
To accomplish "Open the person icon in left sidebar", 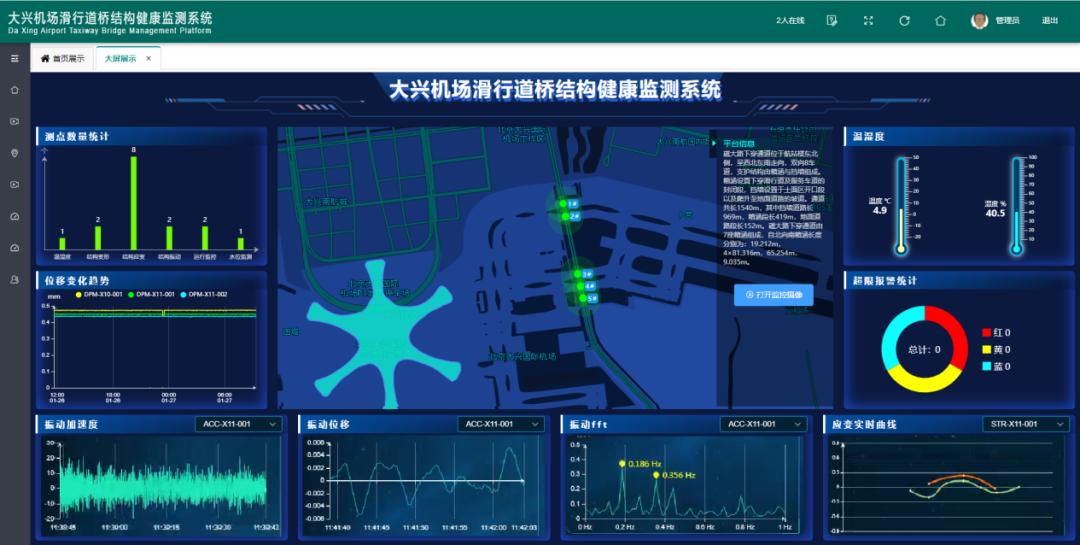I will 14,279.
